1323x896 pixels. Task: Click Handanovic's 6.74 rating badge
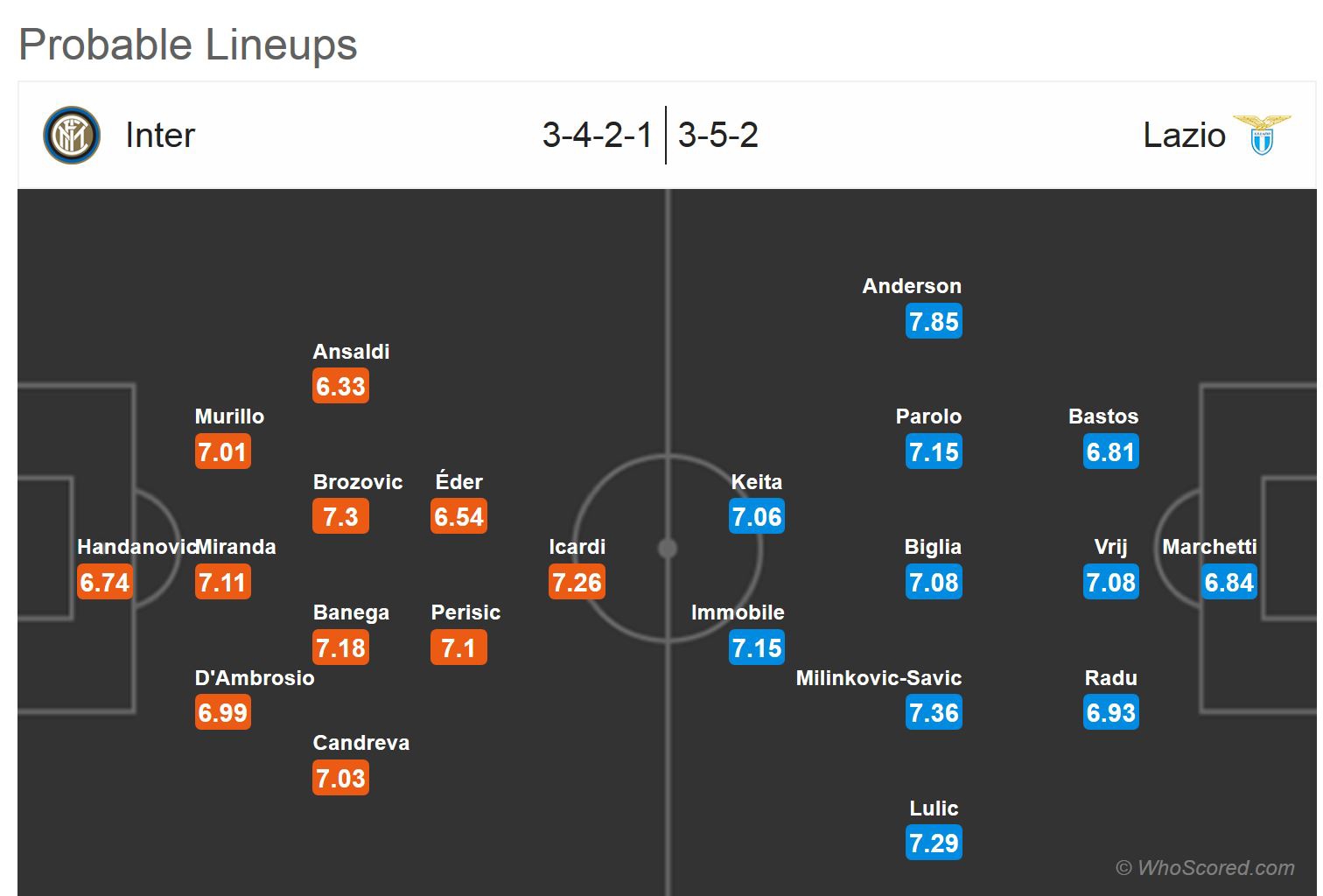(105, 583)
